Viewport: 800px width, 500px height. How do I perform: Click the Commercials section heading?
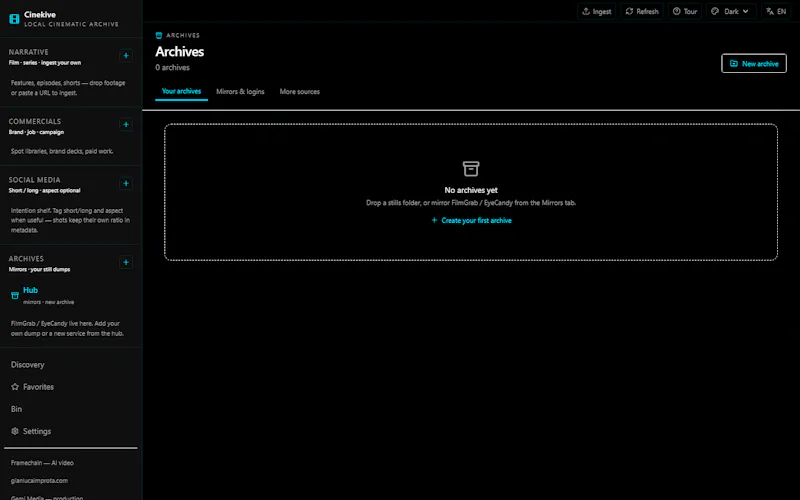tap(35, 121)
